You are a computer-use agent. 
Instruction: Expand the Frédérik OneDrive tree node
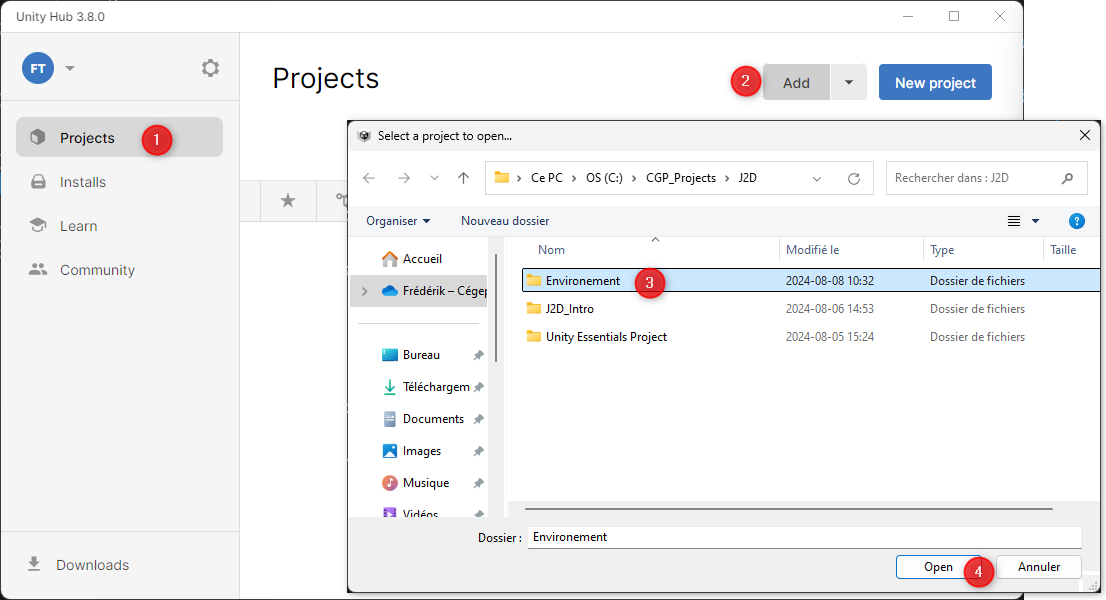364,291
